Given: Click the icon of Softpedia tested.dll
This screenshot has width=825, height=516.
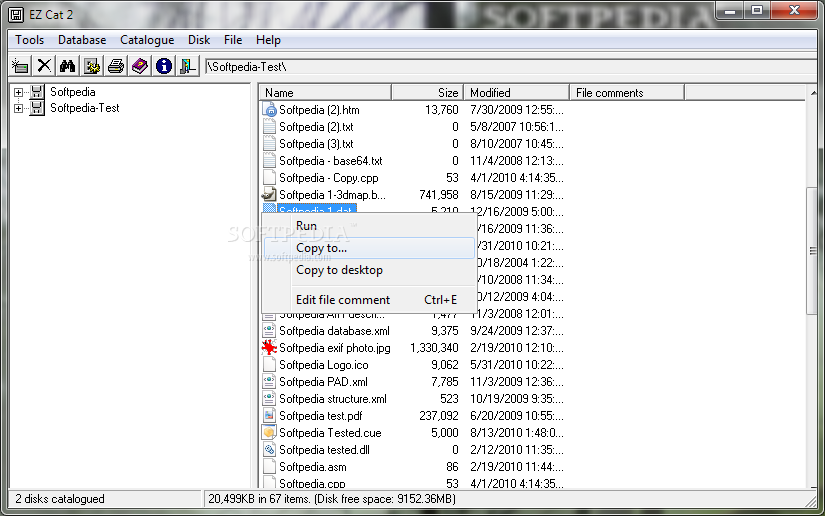Looking at the screenshot, I should pos(269,450).
